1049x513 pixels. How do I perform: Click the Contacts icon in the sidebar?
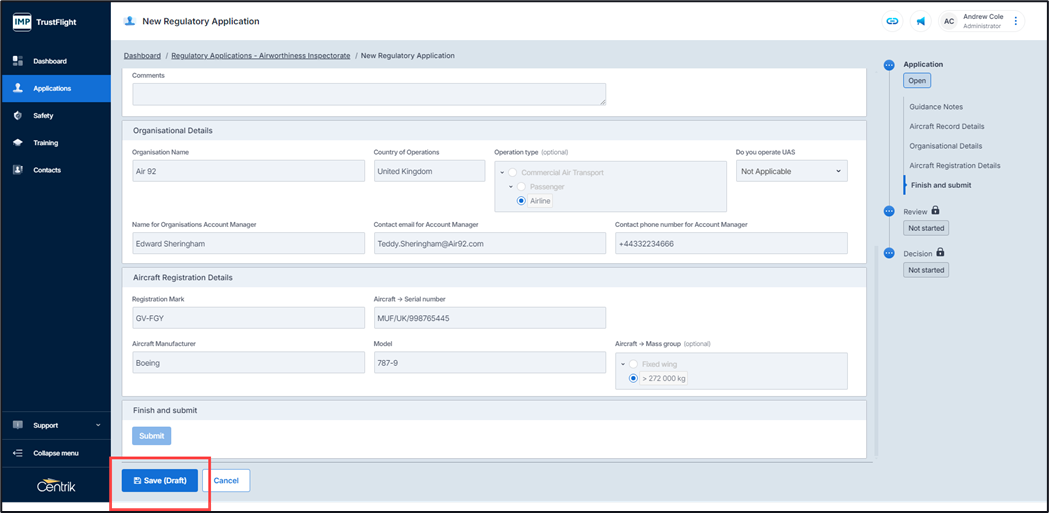pos(18,170)
